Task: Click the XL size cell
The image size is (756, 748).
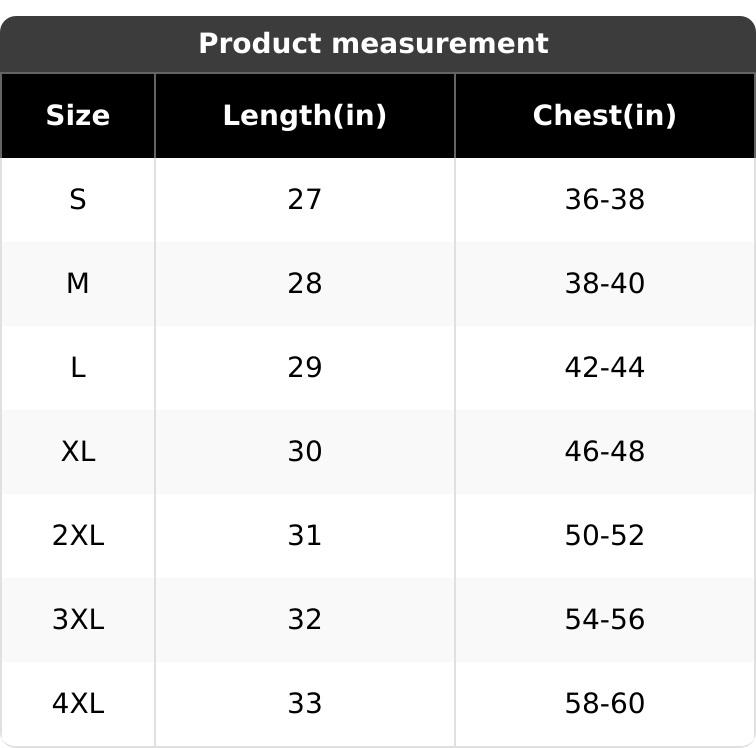Action: pos(78,452)
